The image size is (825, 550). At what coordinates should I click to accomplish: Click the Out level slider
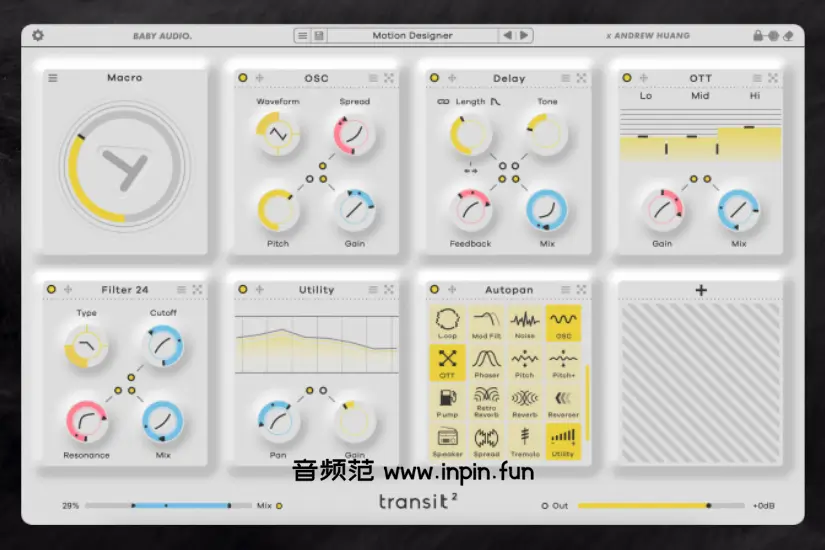click(x=661, y=506)
